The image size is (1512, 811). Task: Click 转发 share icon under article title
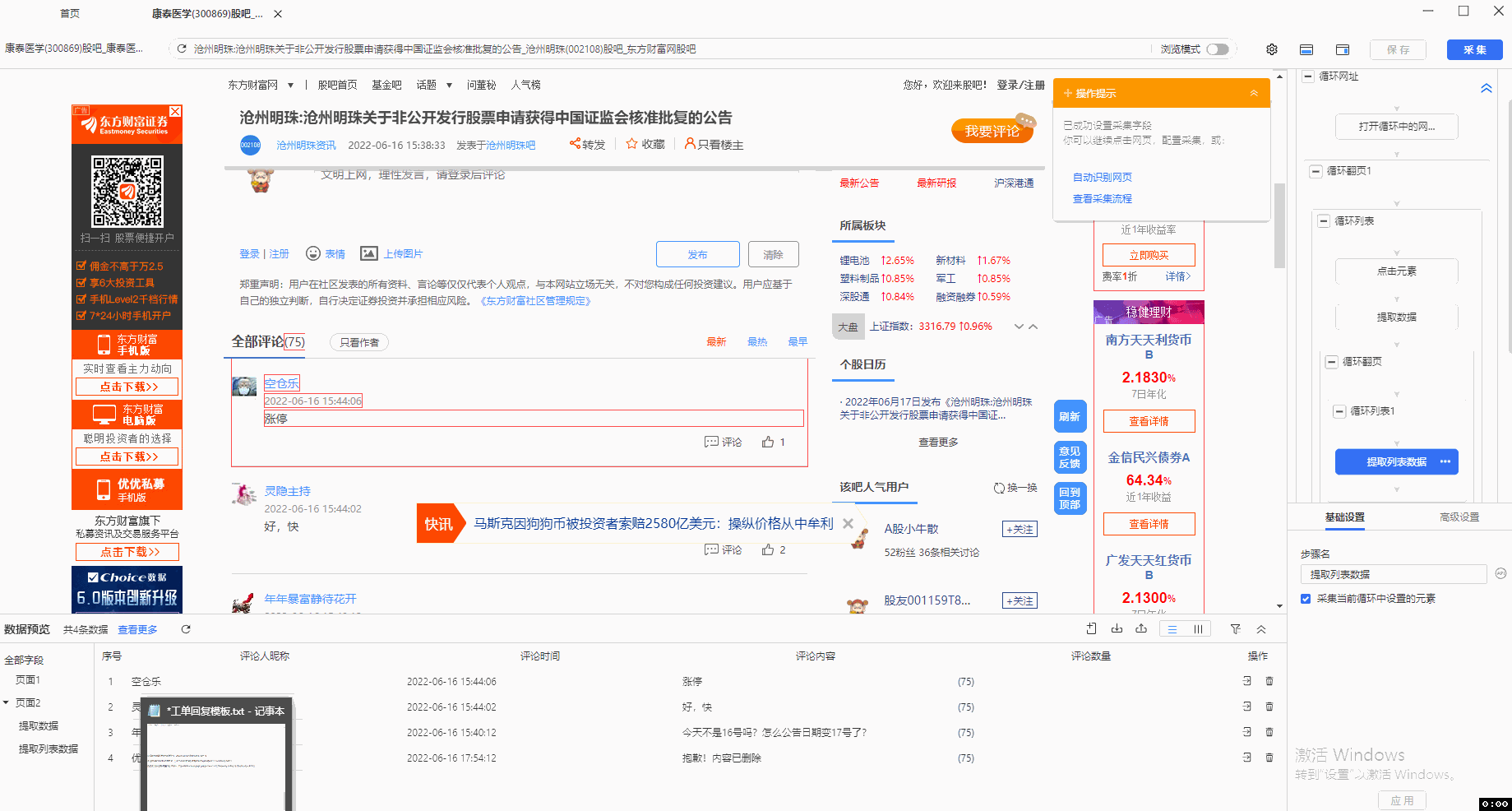(x=575, y=144)
